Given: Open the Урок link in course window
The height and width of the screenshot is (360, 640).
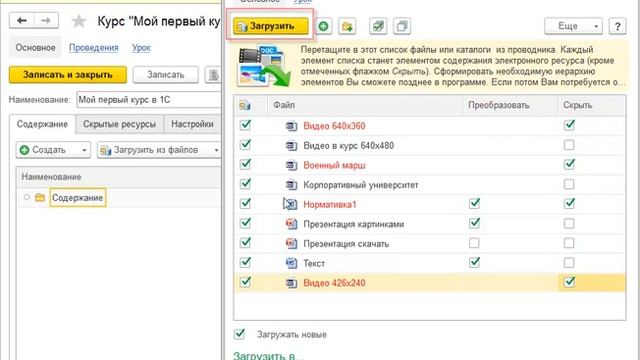Looking at the screenshot, I should point(141,48).
